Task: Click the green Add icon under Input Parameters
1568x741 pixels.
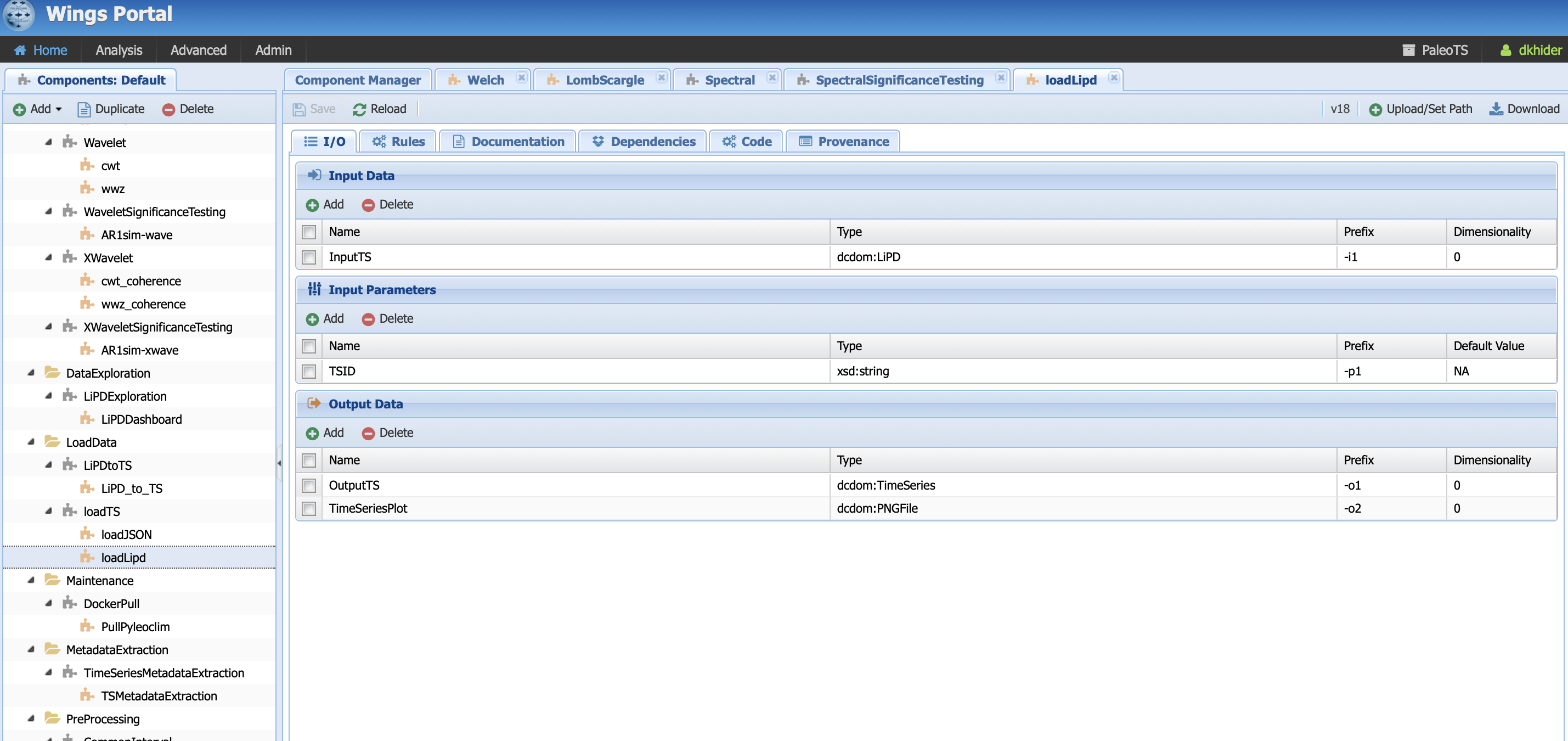Action: point(312,319)
